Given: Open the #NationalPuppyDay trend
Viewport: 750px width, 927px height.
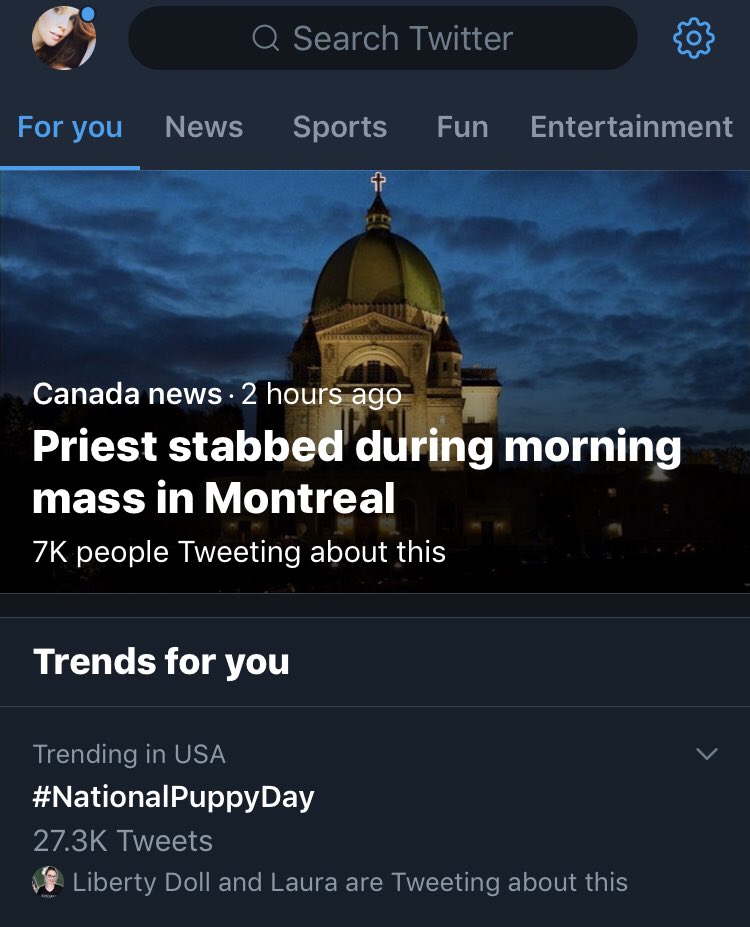Looking at the screenshot, I should (x=174, y=797).
